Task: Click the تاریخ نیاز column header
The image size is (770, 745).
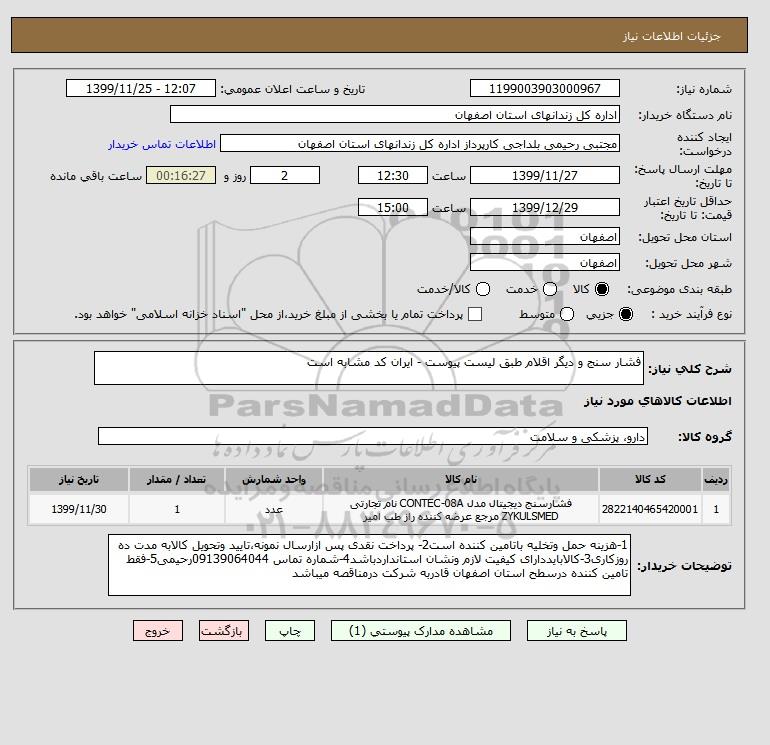Action: click(79, 479)
